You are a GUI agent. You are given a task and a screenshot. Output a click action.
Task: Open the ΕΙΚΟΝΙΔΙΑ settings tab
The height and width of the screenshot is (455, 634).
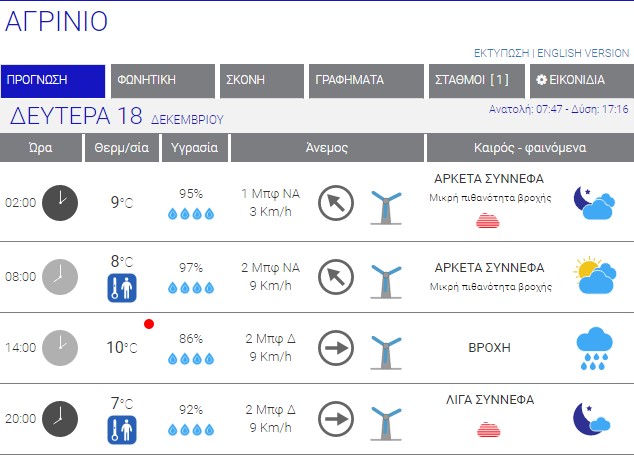tap(576, 81)
